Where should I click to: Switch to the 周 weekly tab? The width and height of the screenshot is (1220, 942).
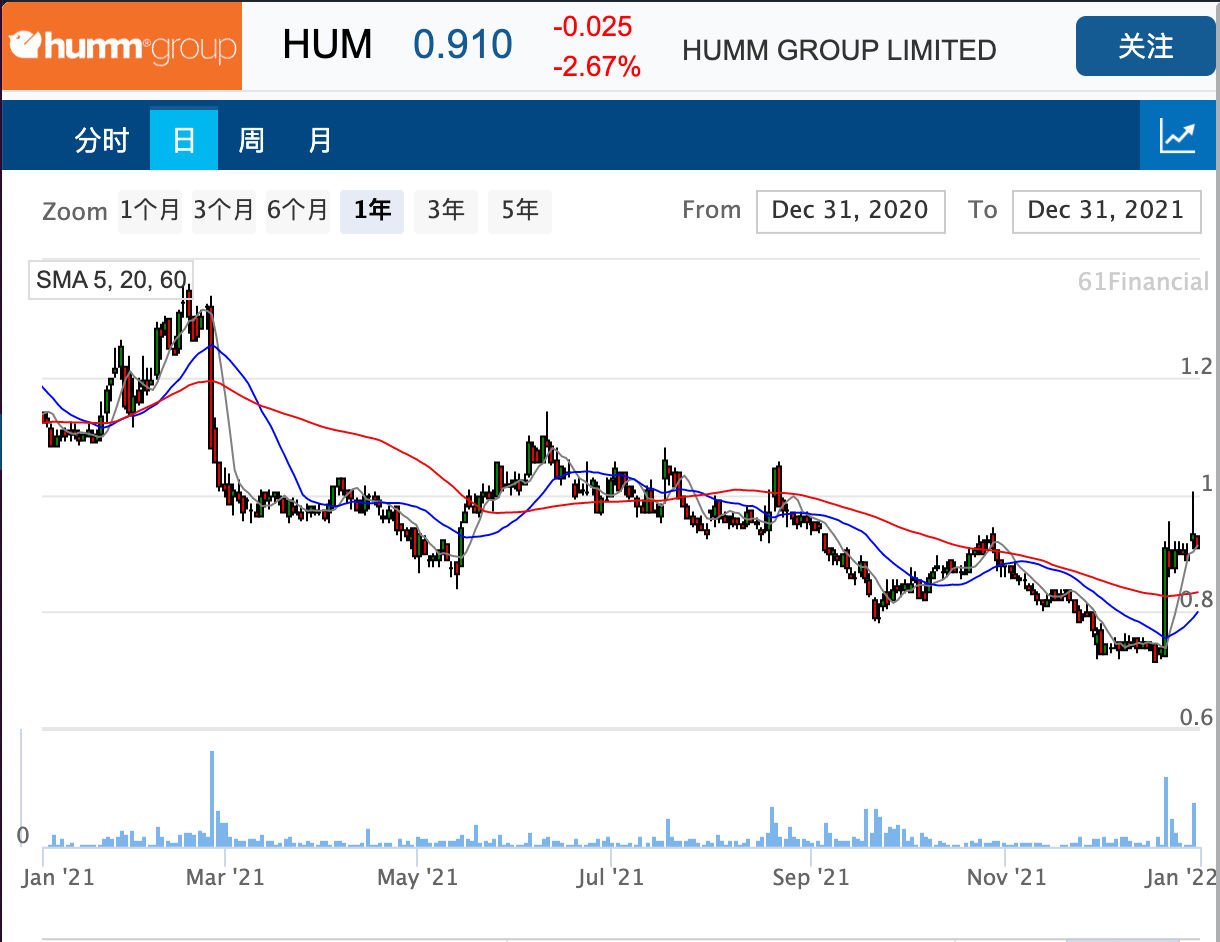tap(252, 140)
